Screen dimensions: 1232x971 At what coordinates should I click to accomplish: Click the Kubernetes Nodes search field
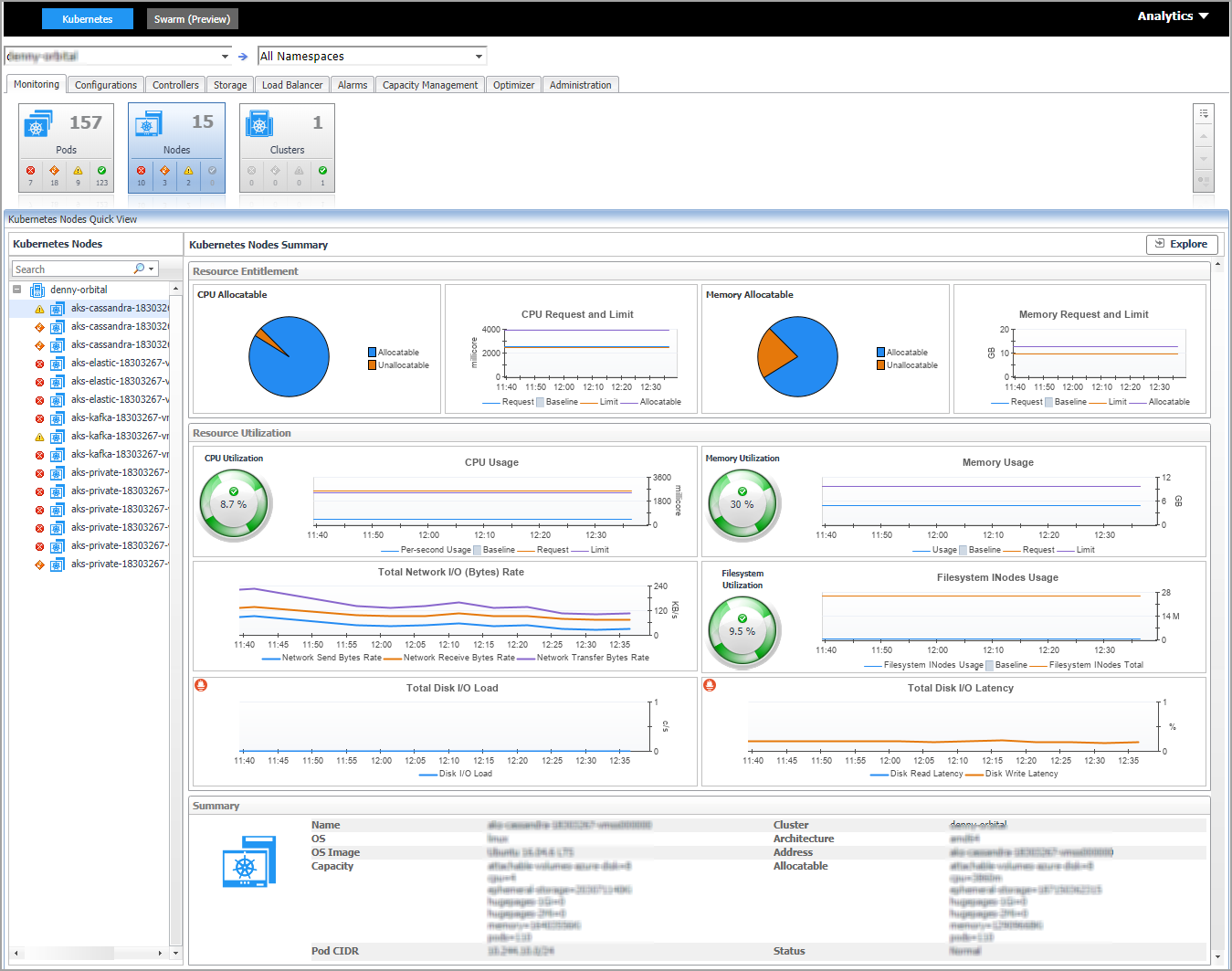click(x=73, y=269)
